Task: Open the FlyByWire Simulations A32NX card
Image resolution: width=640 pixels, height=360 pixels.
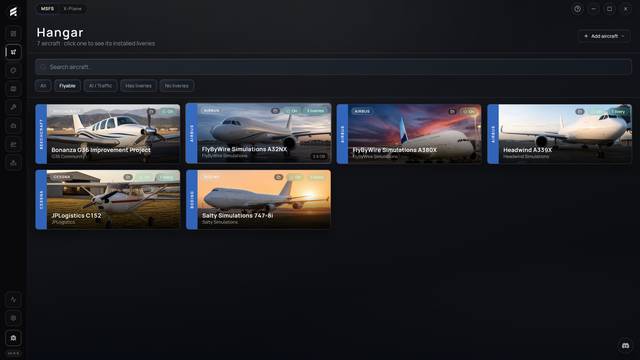Action: (x=258, y=133)
